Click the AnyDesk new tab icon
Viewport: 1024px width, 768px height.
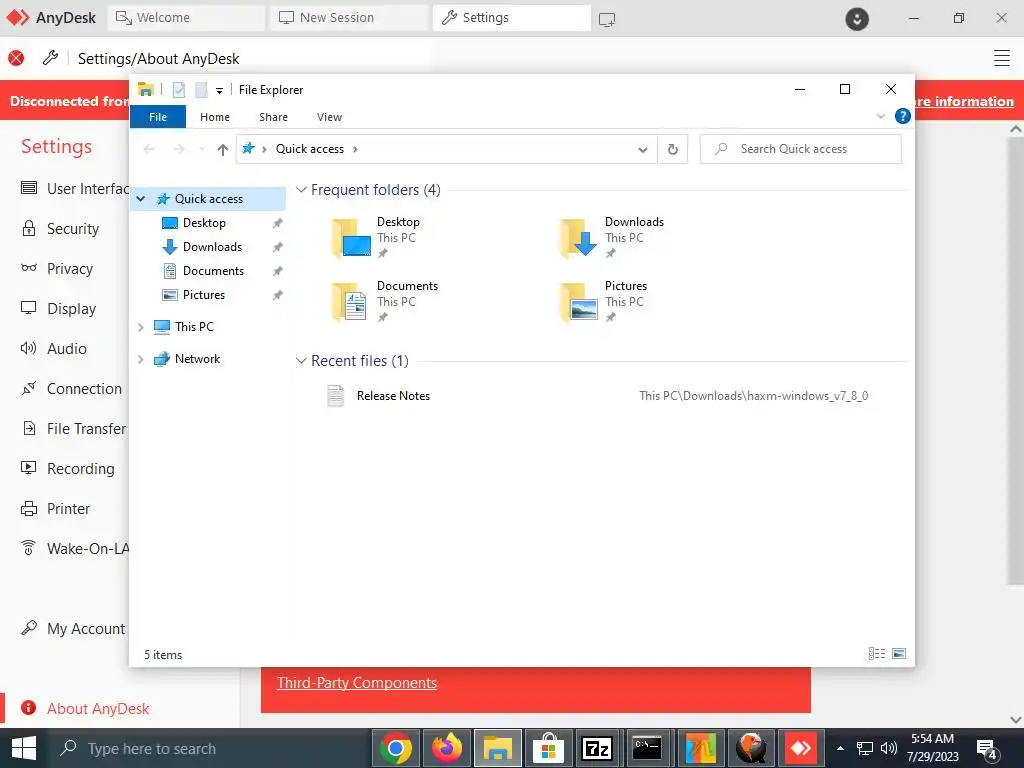(x=607, y=19)
